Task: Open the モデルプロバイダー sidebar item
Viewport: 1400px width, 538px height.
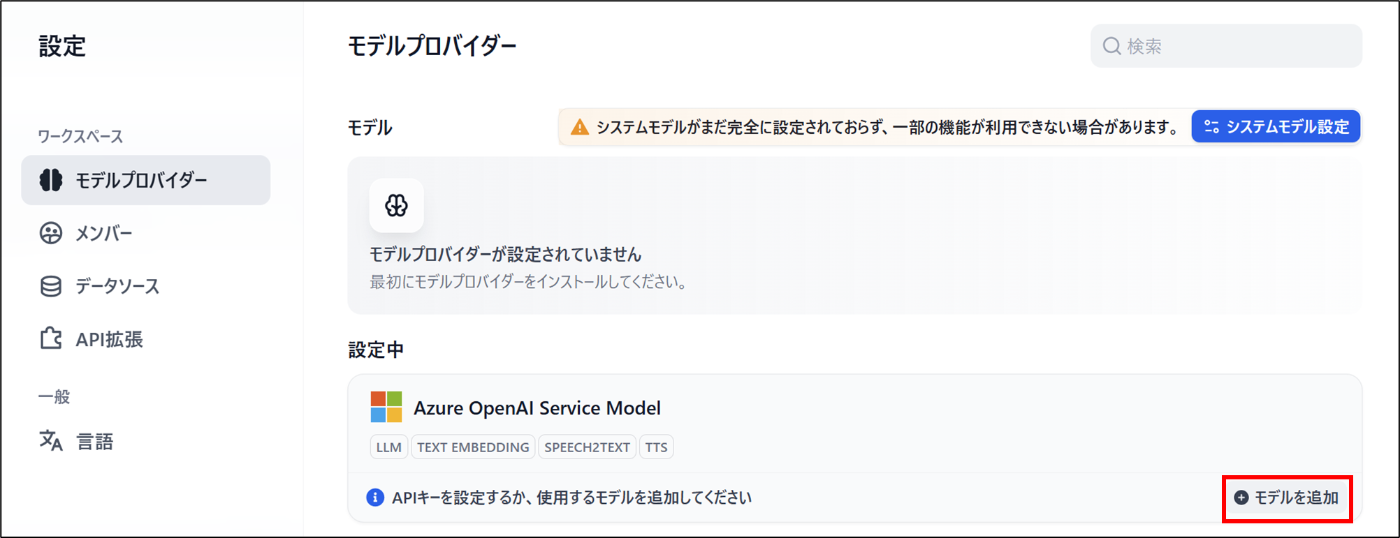Action: tap(145, 180)
